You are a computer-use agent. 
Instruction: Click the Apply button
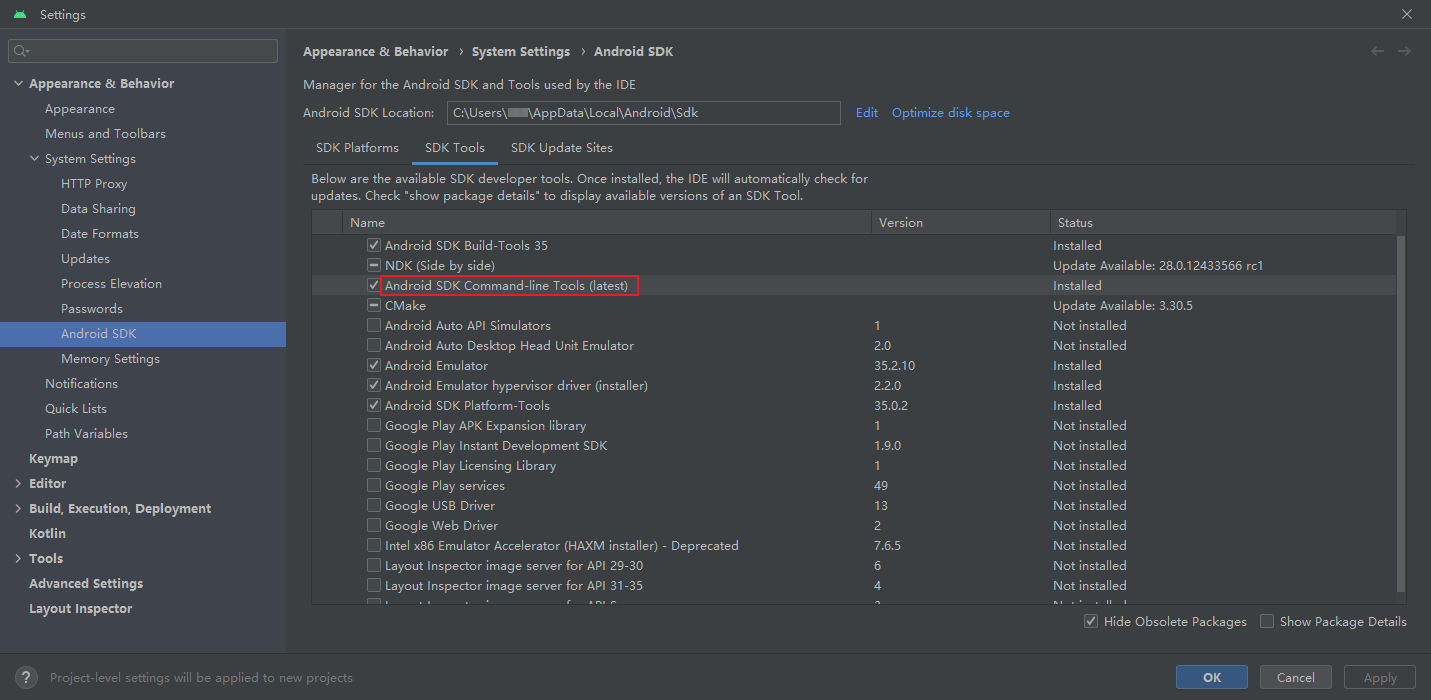pyautogui.click(x=1380, y=677)
